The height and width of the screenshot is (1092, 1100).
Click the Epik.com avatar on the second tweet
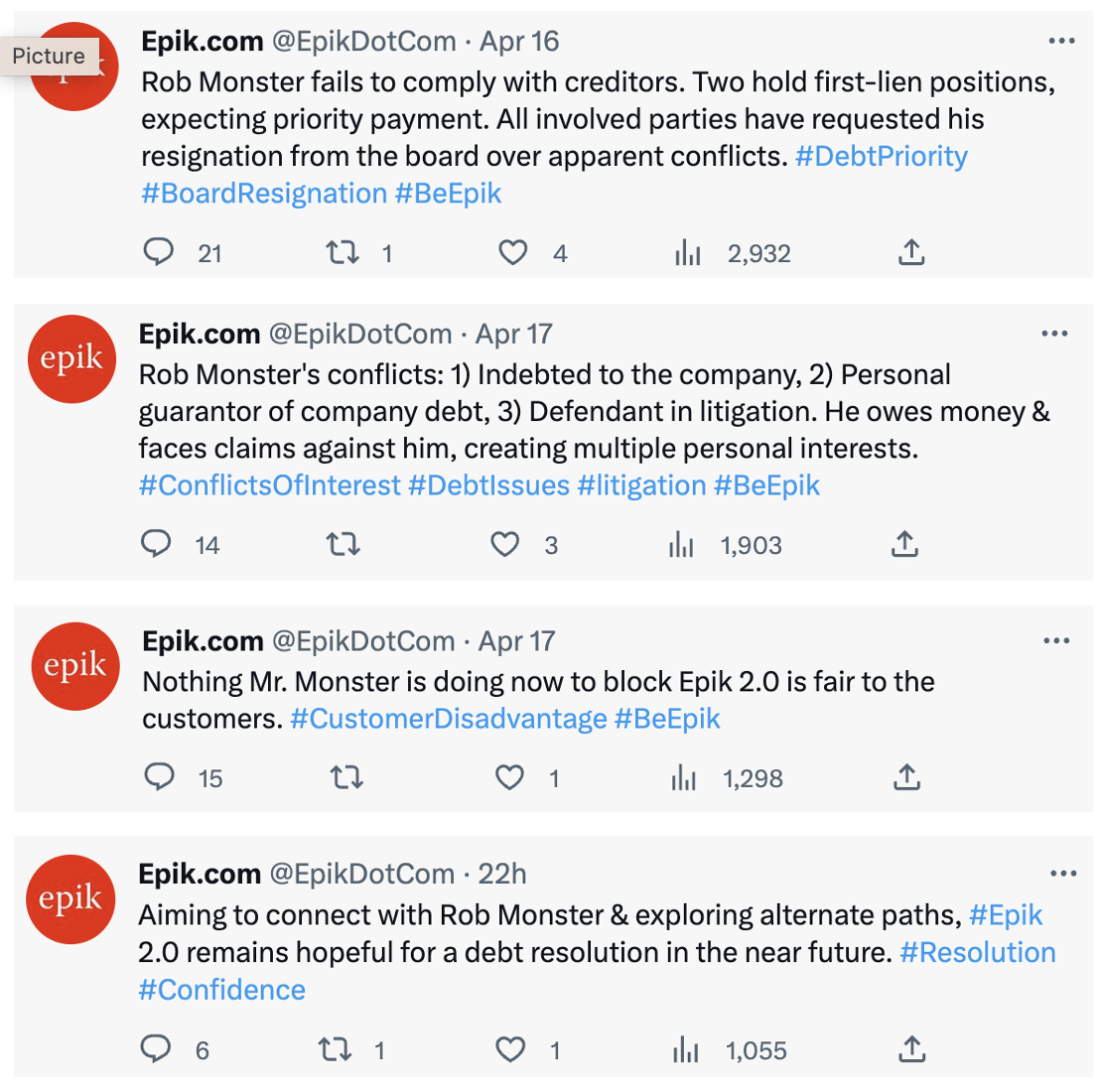click(71, 358)
